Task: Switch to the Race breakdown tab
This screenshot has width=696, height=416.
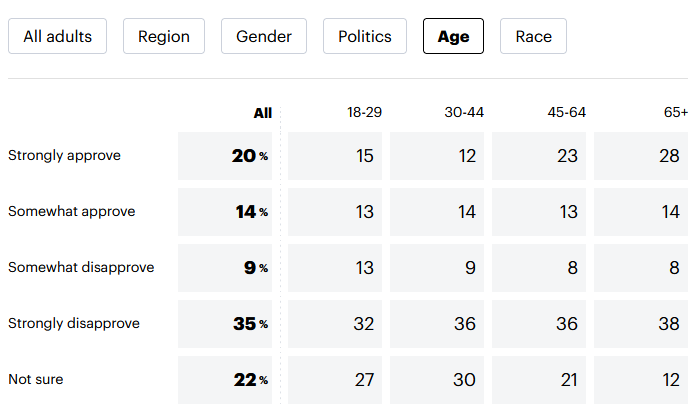Action: (x=533, y=37)
